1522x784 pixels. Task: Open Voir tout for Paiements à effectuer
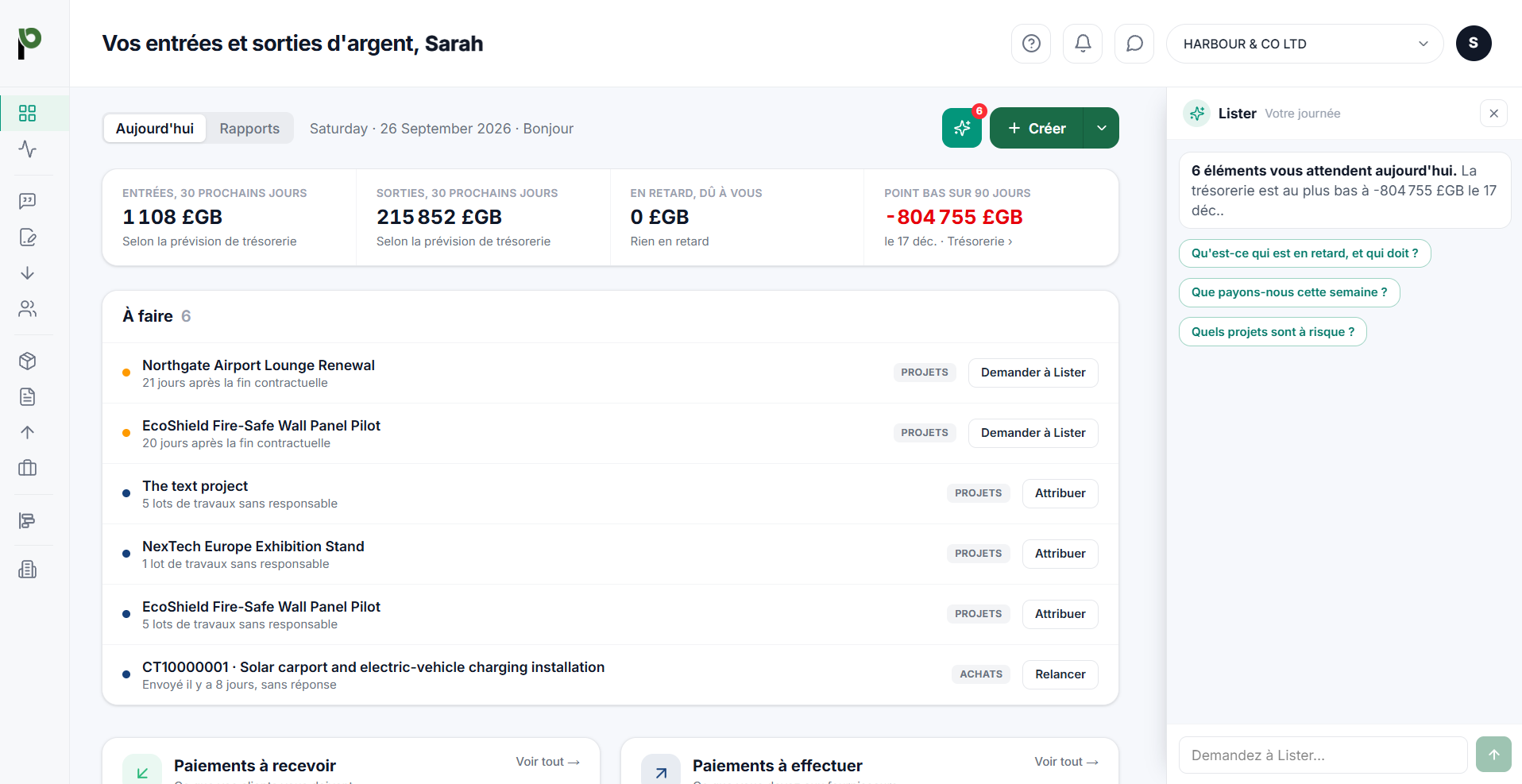point(1066,762)
